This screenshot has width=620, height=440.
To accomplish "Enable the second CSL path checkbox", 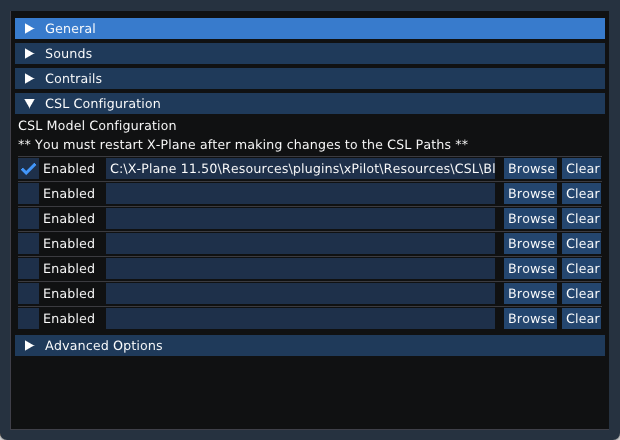I will click(x=28, y=194).
